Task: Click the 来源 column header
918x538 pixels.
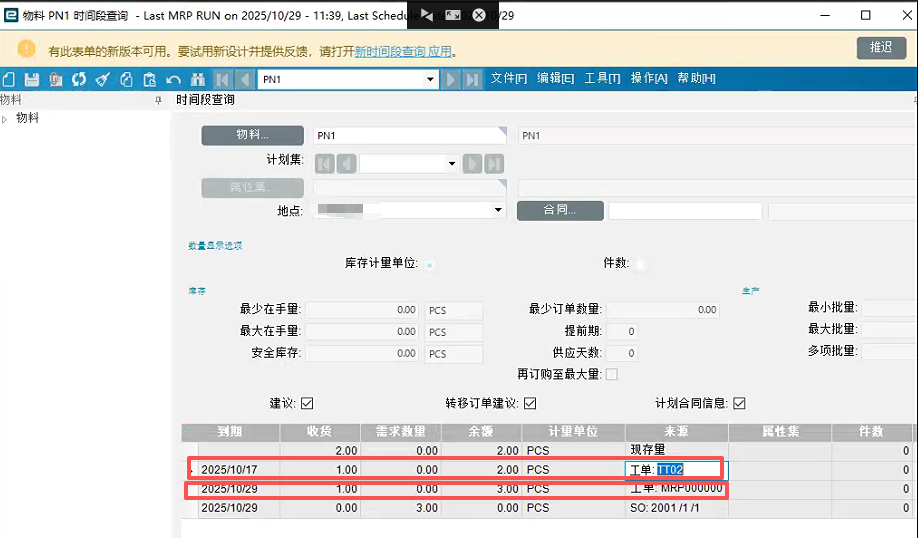Action: 676,431
